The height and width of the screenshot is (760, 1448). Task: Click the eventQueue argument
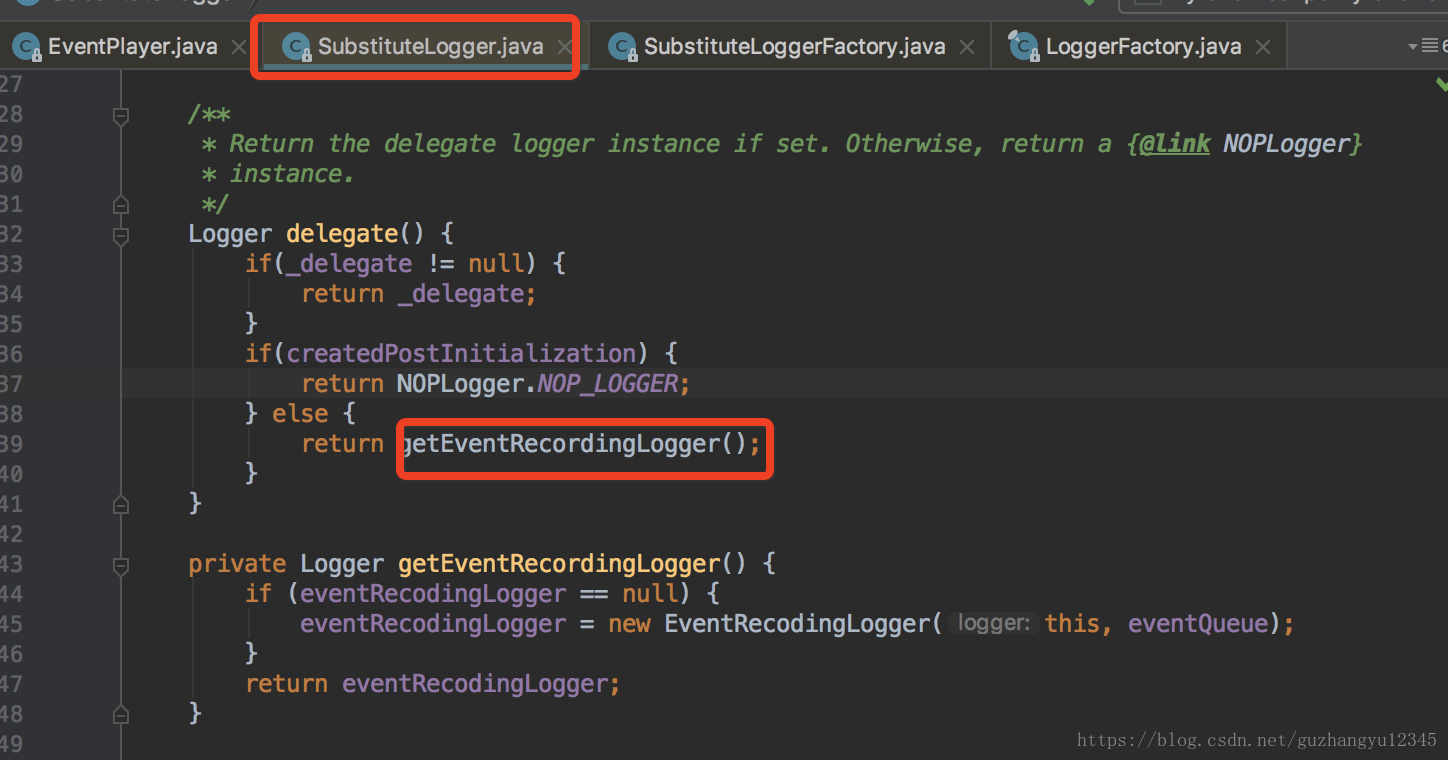tap(1198, 624)
